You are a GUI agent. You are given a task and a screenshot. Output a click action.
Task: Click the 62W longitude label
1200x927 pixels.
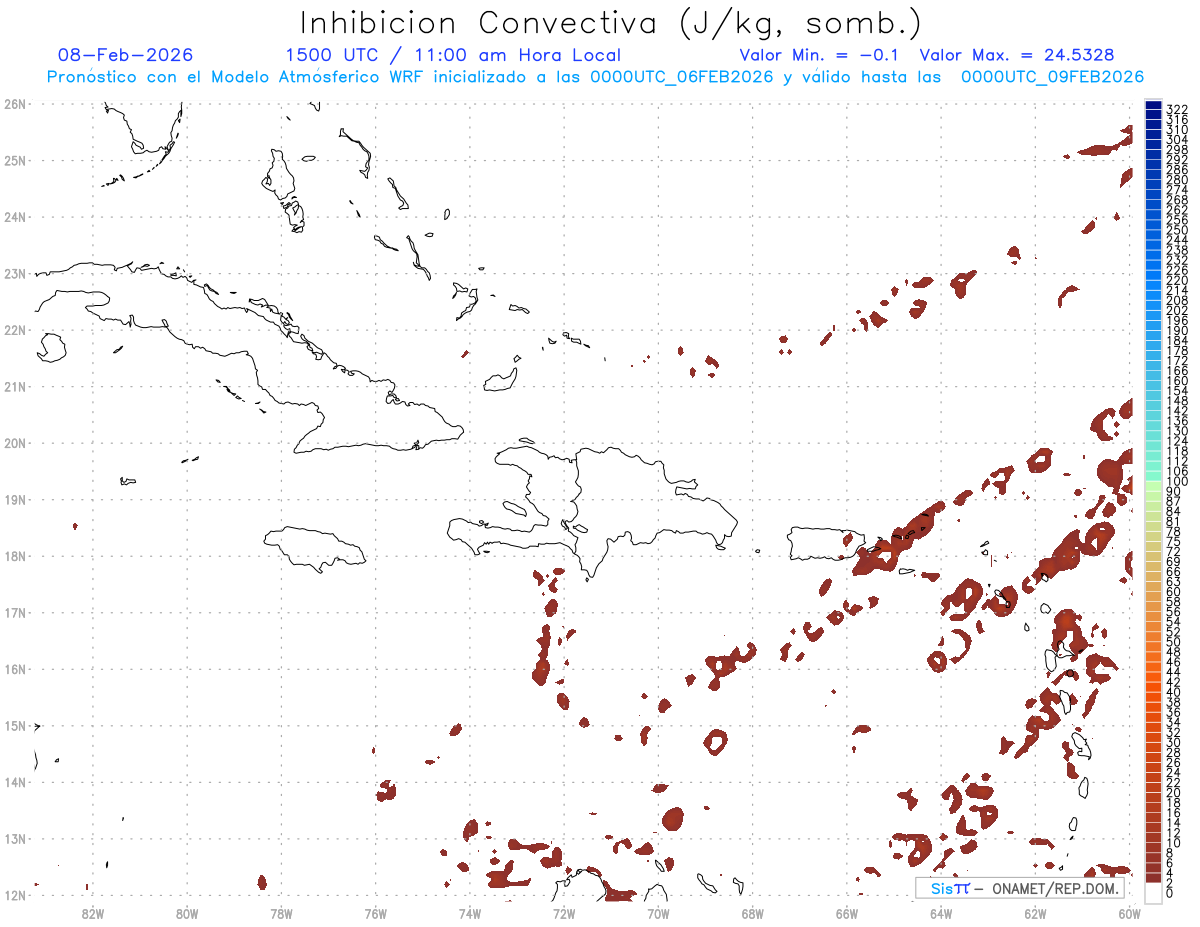1035,913
